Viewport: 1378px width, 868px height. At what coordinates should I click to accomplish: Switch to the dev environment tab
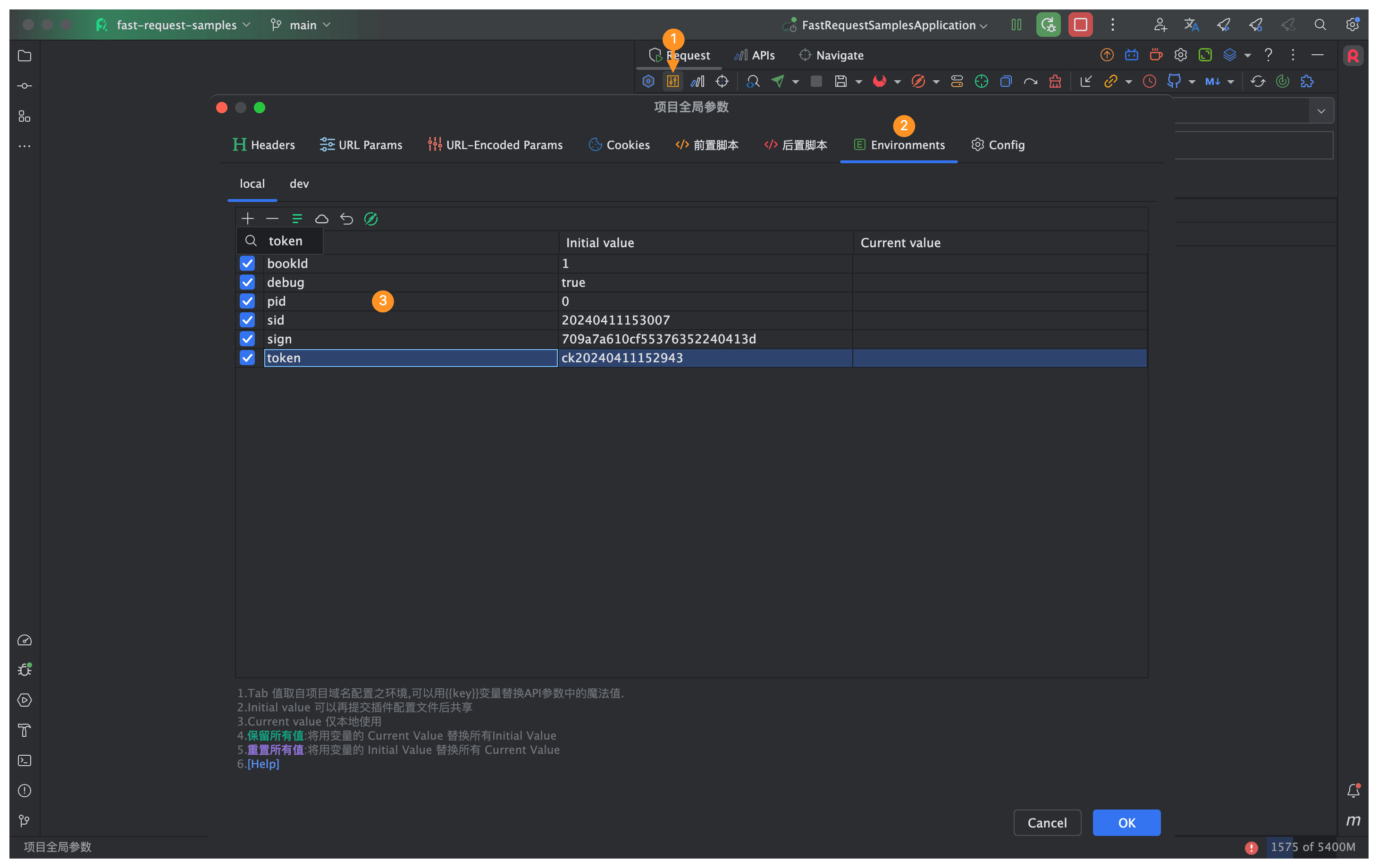tap(299, 184)
